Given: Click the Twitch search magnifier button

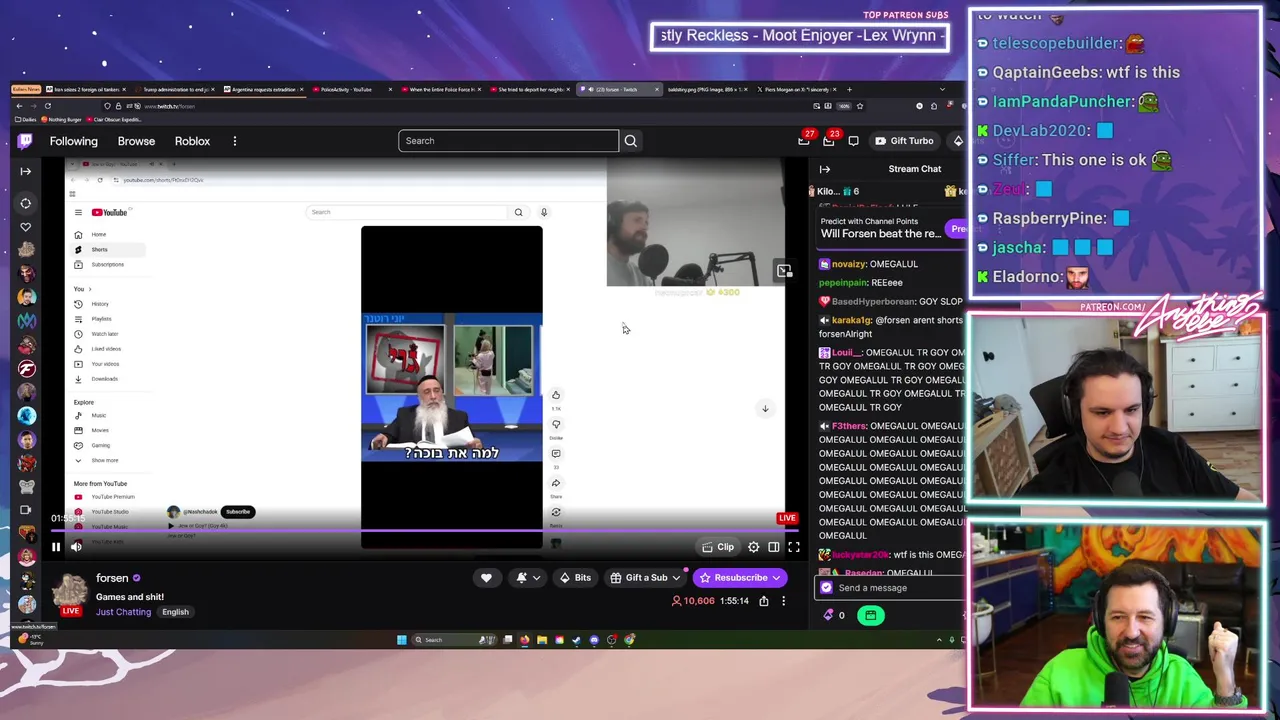Looking at the screenshot, I should pos(630,141).
